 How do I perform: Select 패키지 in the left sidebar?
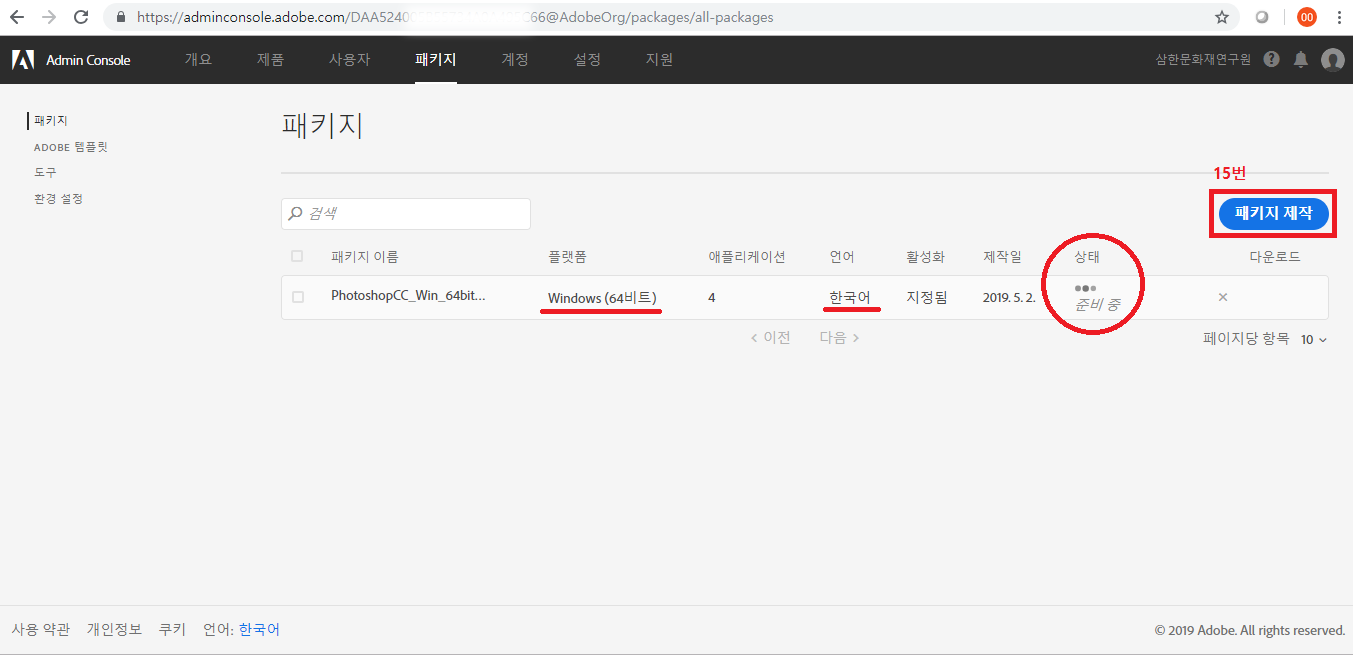51,120
